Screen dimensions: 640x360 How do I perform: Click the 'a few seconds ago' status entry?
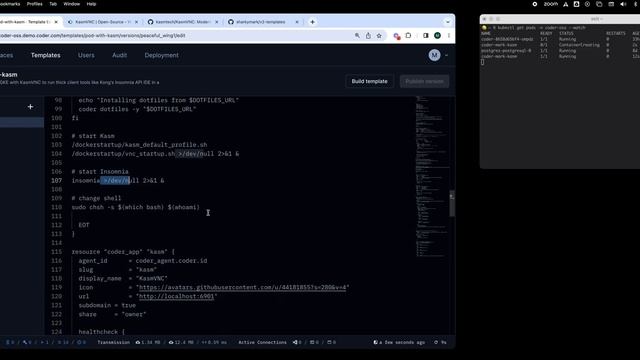(399, 342)
